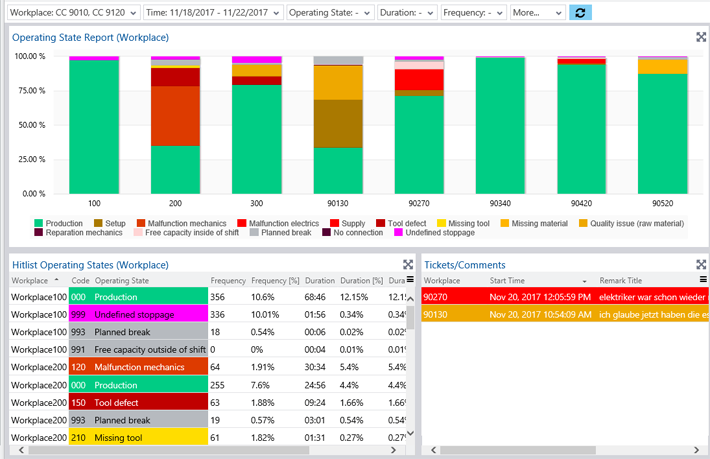Select Workplace200 Production row
Screen dimensions: 710x459
click(x=208, y=385)
